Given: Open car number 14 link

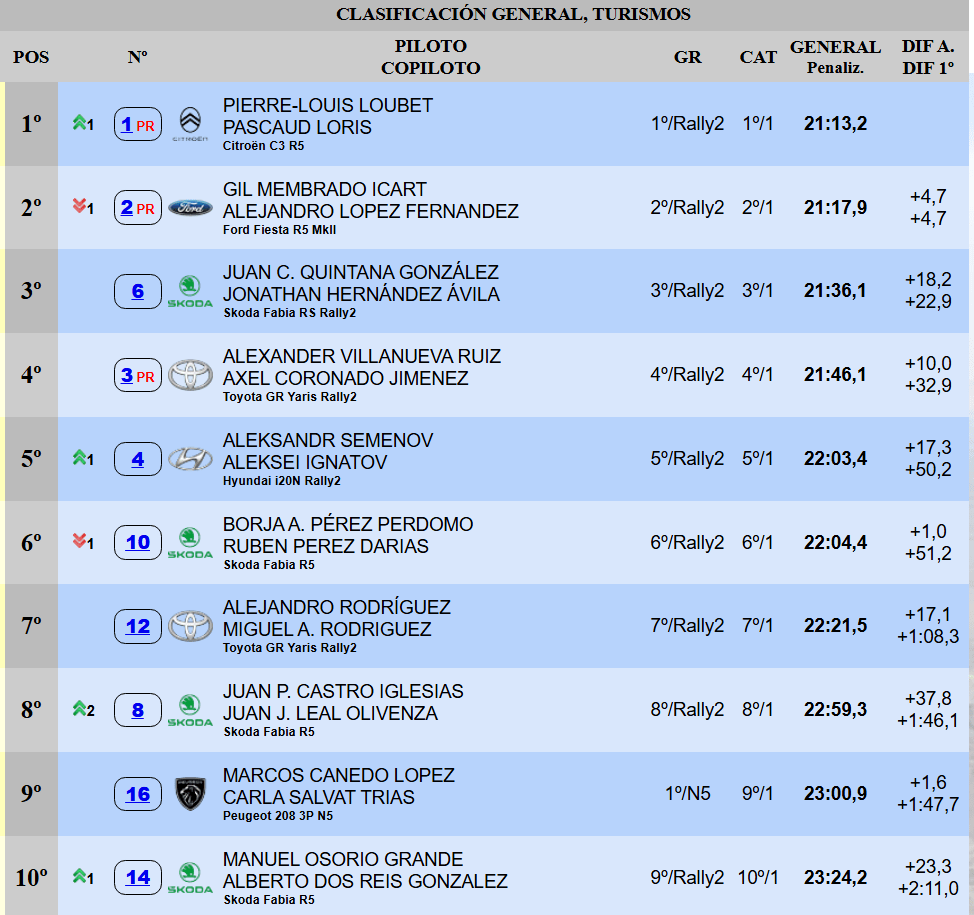Looking at the screenshot, I should pyautogui.click(x=138, y=877).
